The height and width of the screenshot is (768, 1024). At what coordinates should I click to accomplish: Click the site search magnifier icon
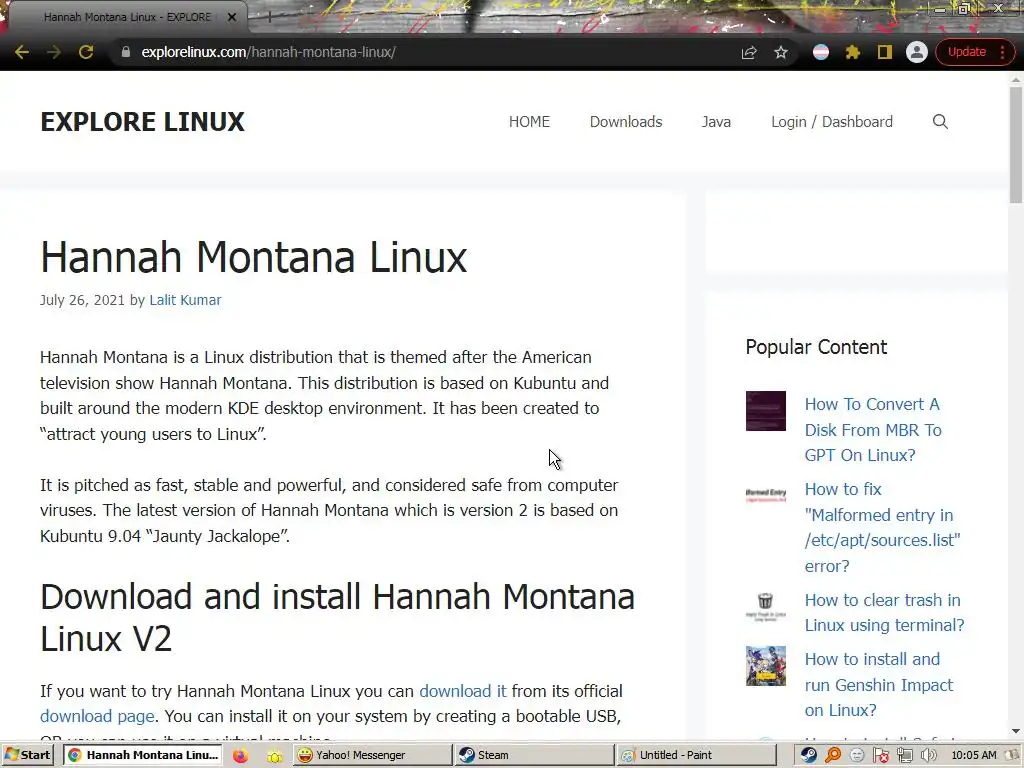pos(940,121)
